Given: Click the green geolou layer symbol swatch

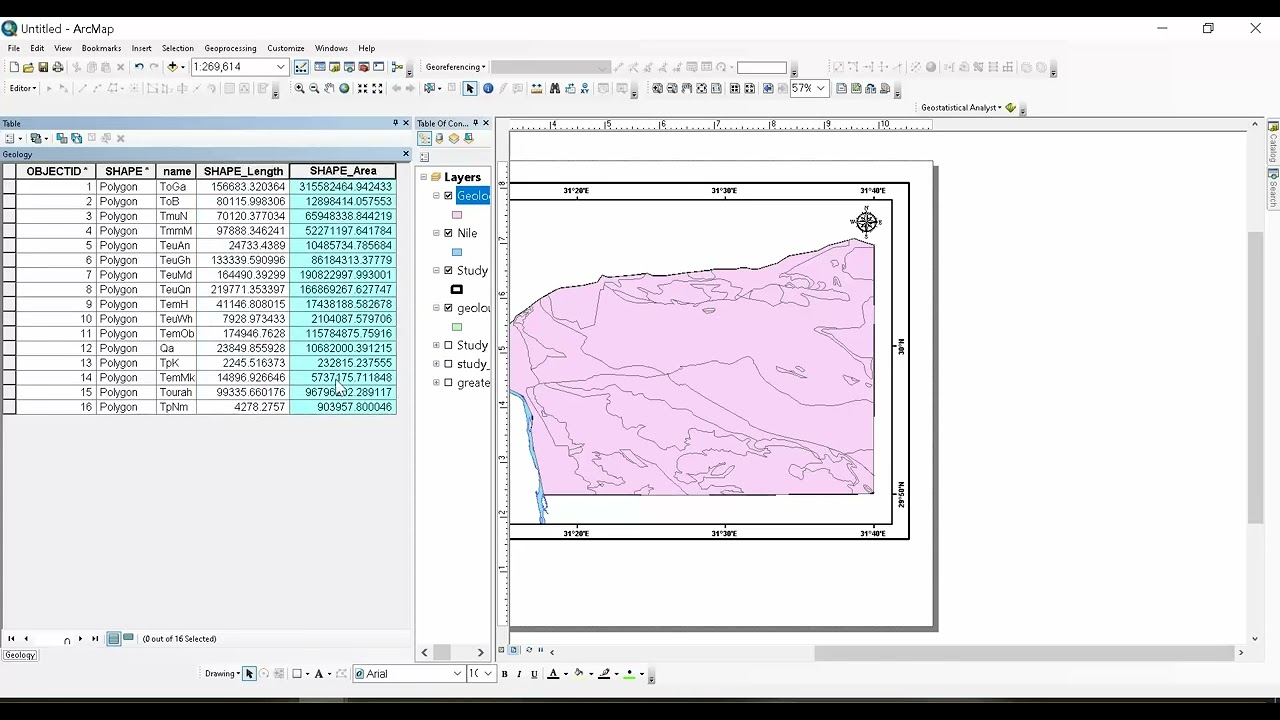Looking at the screenshot, I should 457,327.
